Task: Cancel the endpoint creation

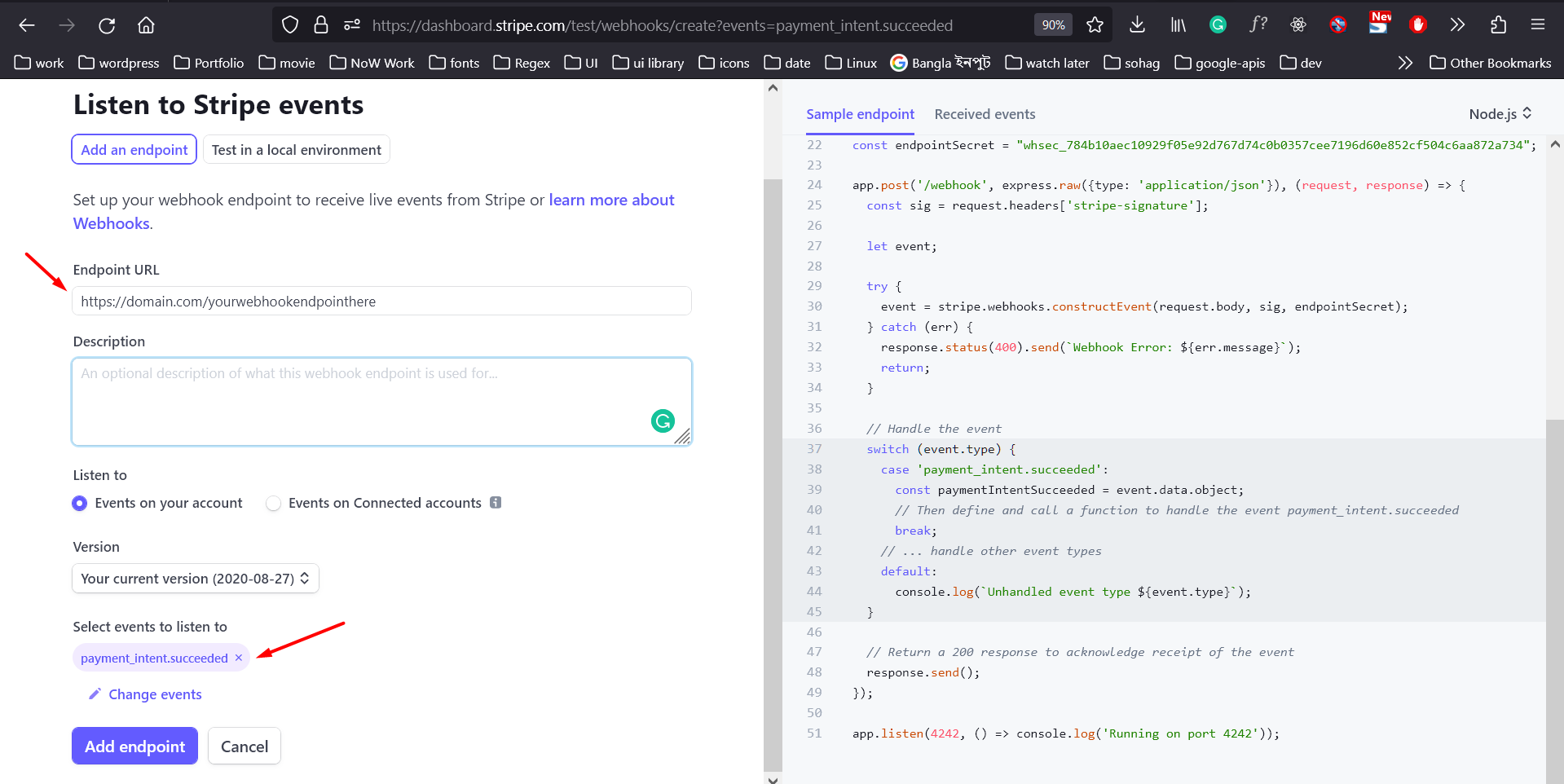Action: point(245,747)
